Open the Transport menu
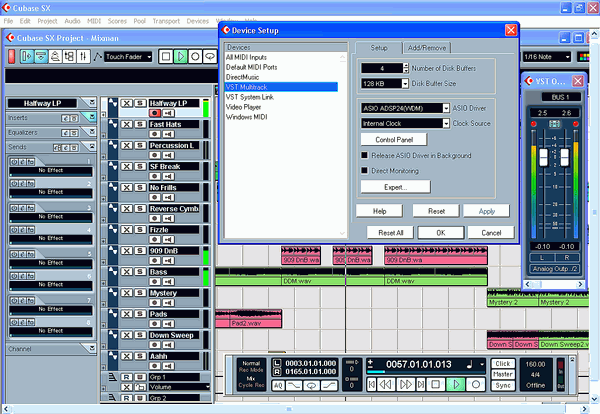 point(166,21)
